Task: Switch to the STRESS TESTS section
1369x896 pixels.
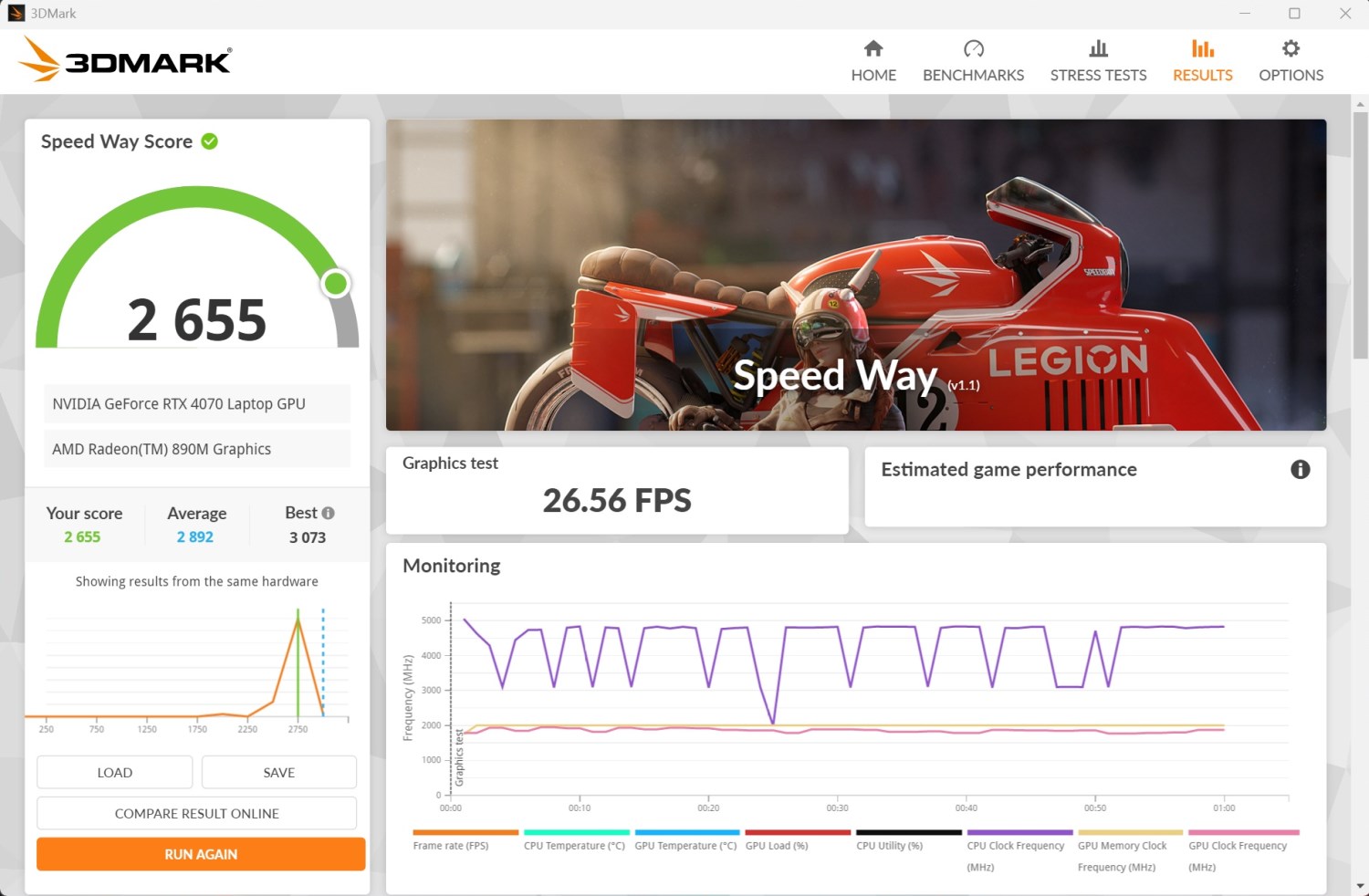Action: tap(1098, 61)
